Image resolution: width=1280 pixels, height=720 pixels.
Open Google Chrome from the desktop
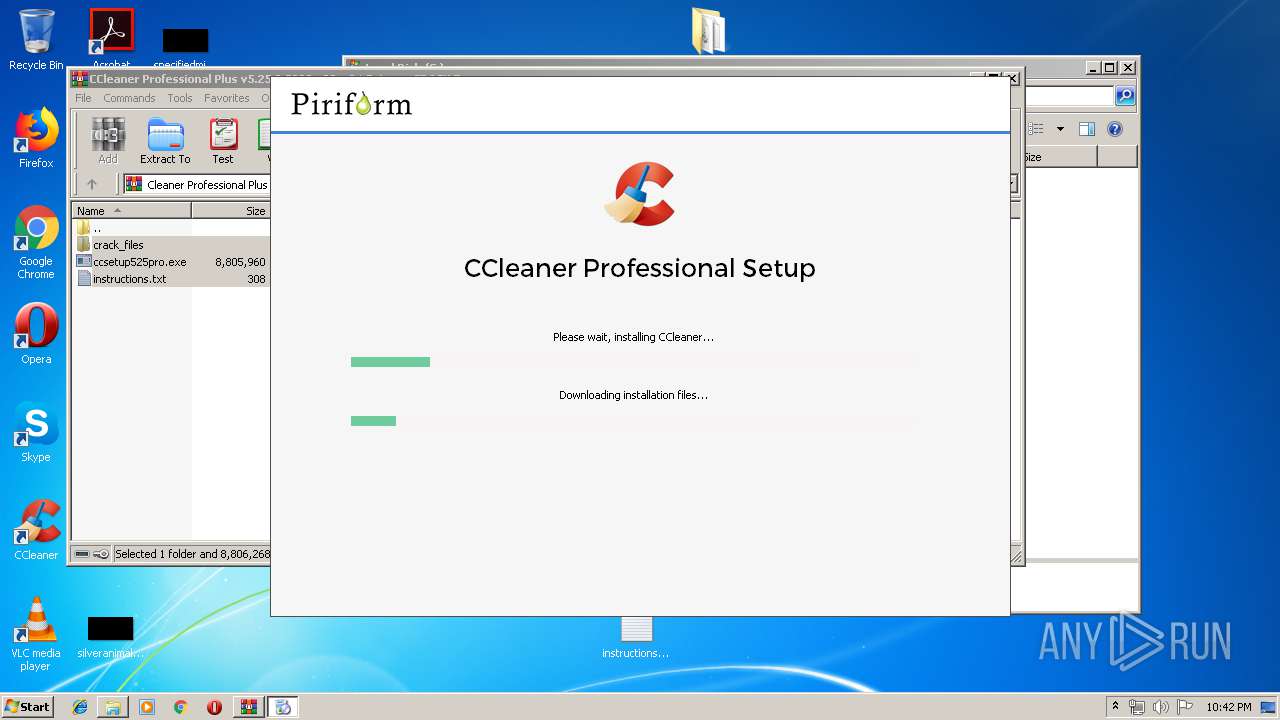(x=36, y=243)
